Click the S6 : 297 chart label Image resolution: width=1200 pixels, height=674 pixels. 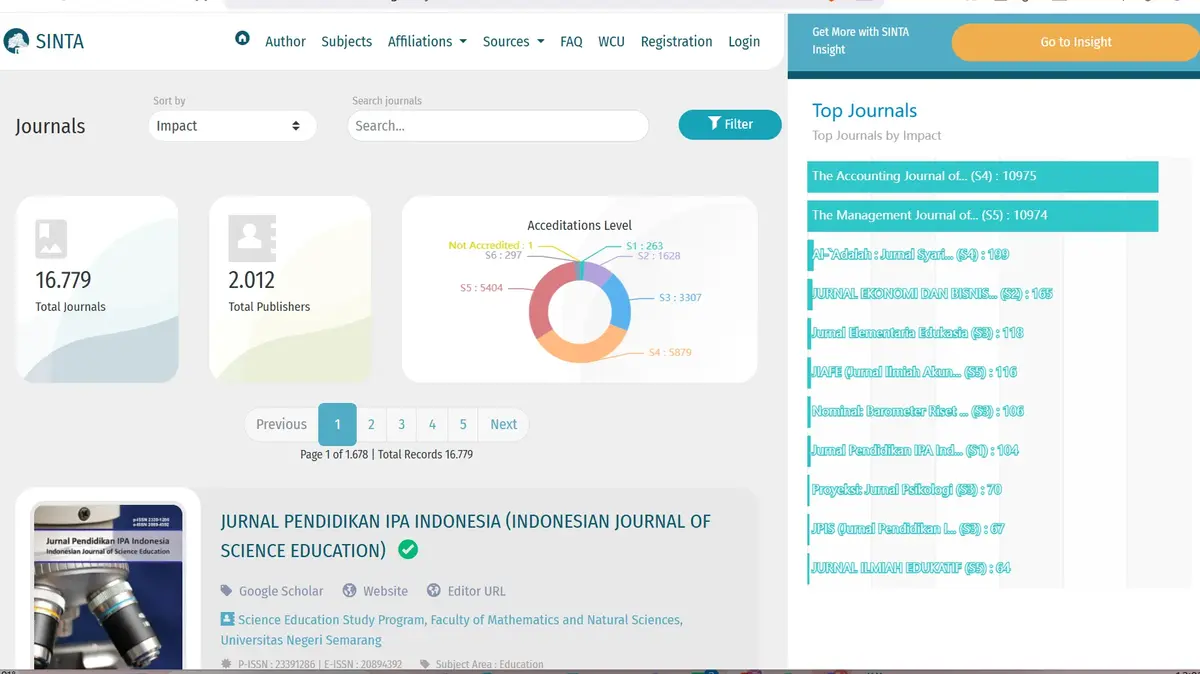503,255
